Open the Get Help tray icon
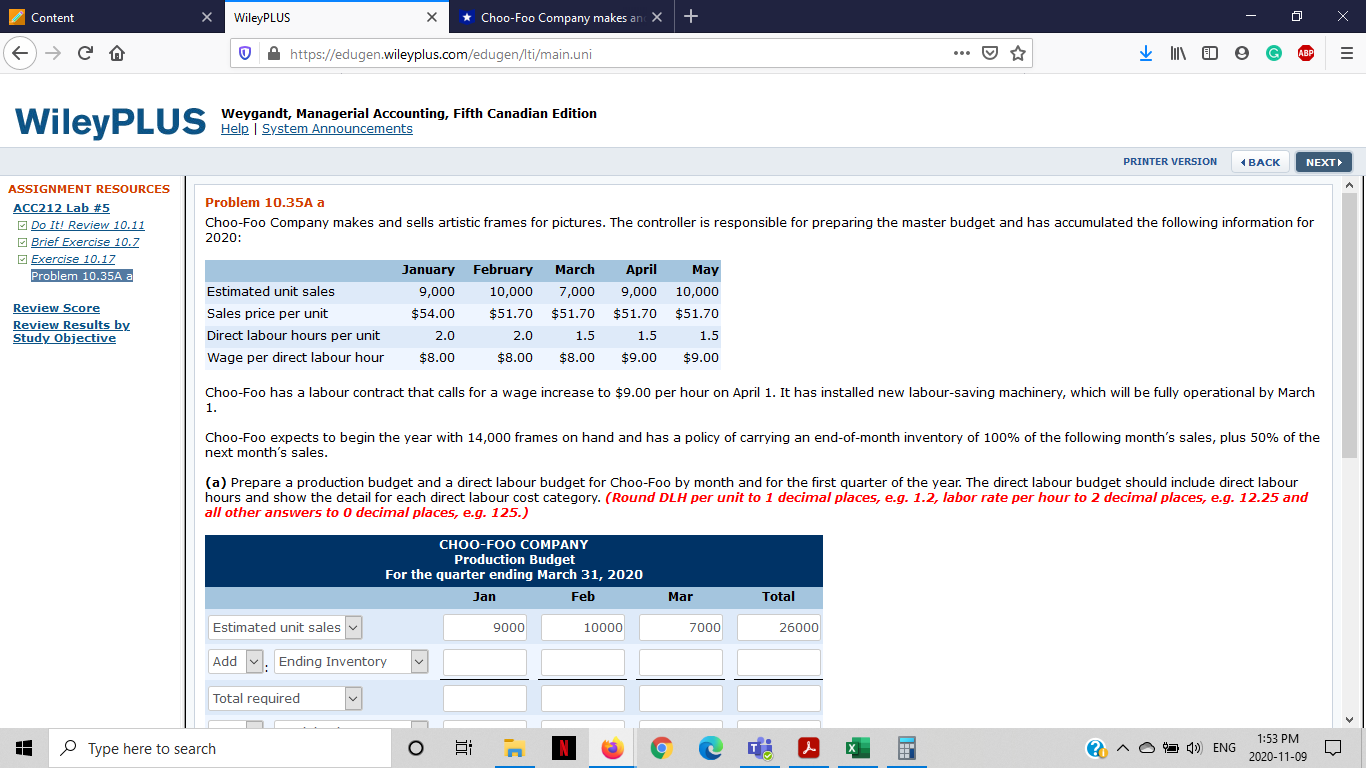The image size is (1366, 768). [x=1097, y=748]
